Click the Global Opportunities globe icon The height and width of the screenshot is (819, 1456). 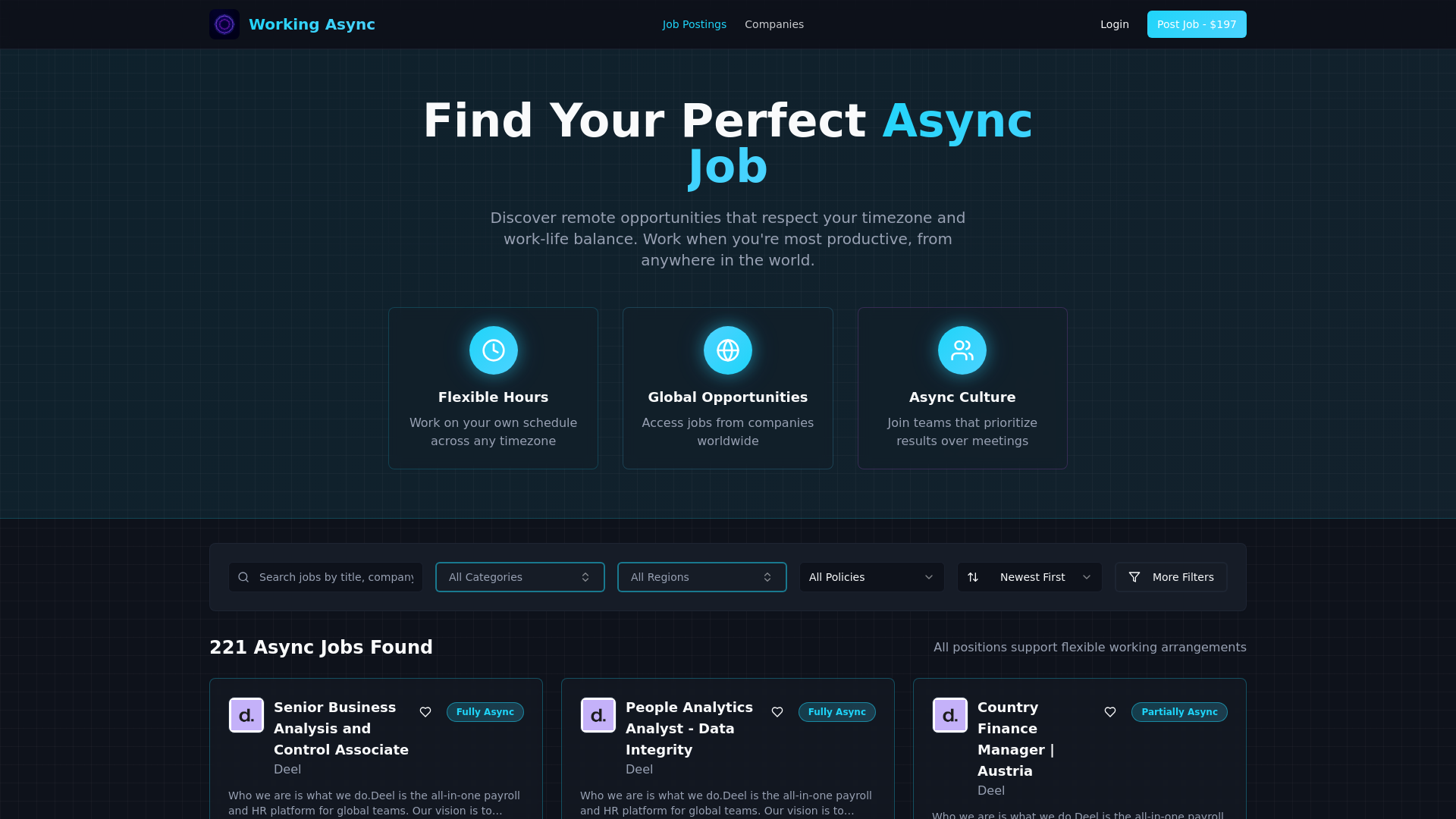(727, 350)
